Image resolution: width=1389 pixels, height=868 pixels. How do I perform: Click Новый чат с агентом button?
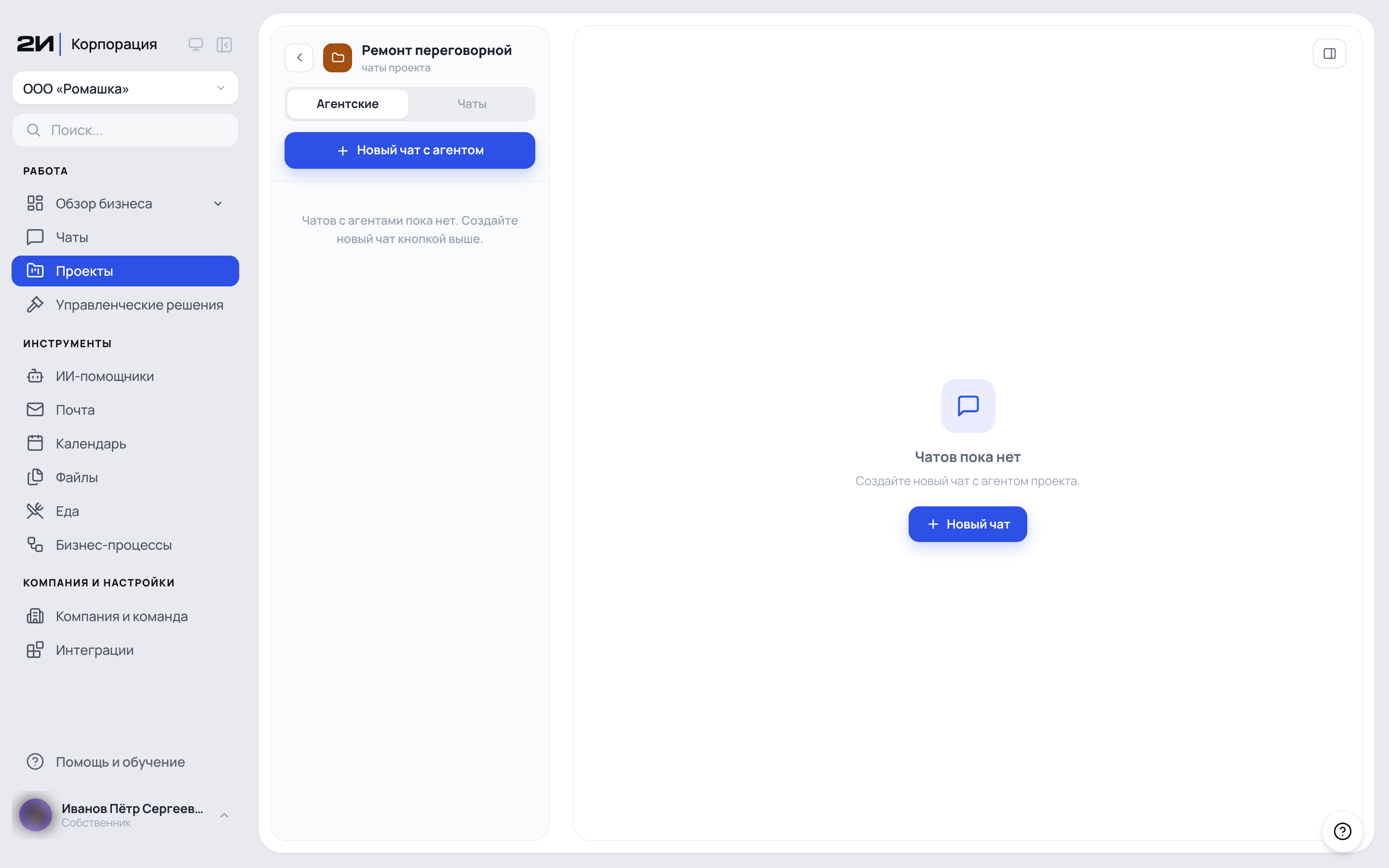tap(410, 150)
